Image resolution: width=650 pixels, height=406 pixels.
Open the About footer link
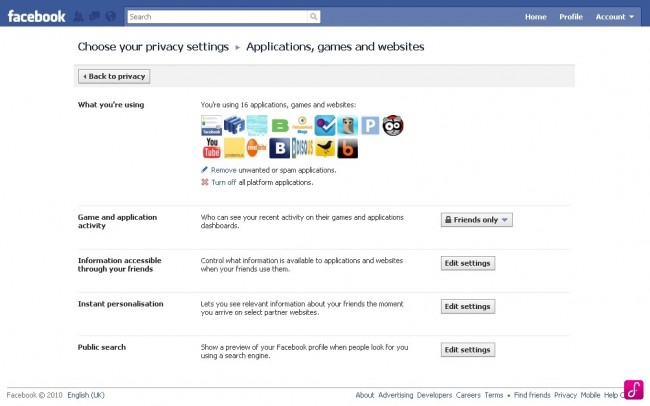point(365,395)
